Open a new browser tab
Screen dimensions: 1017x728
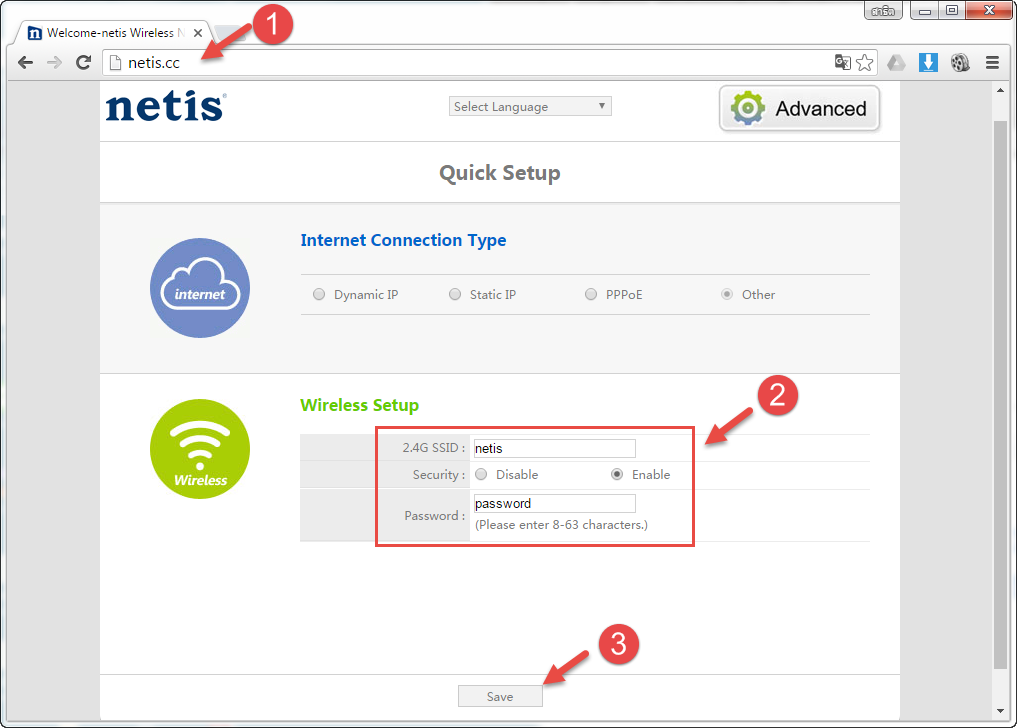tap(230, 32)
